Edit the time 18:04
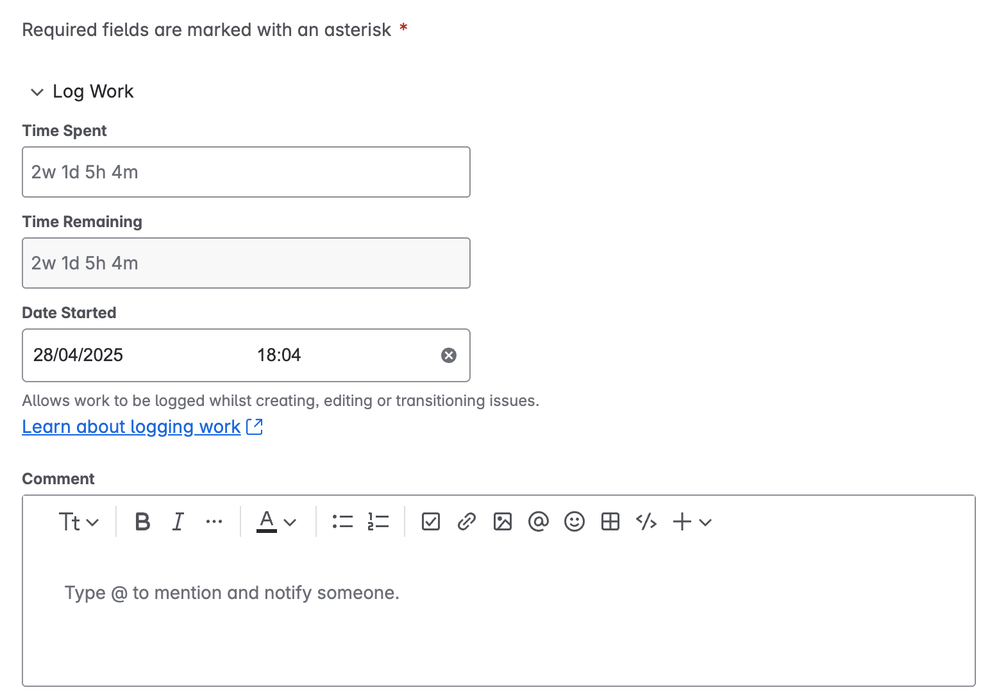The height and width of the screenshot is (694, 999). (x=278, y=355)
